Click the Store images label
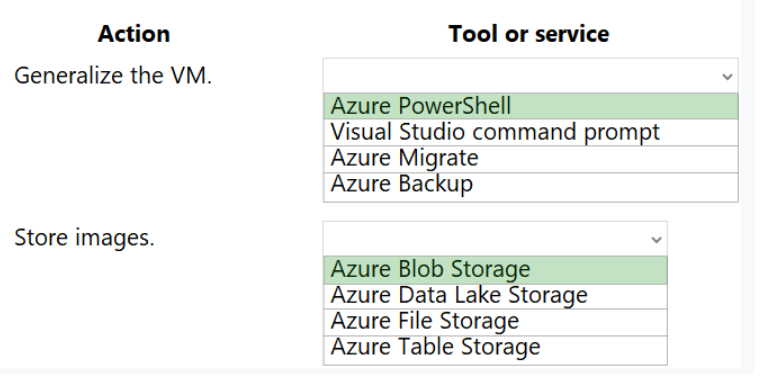This screenshot has height=377, width=768. [84, 238]
